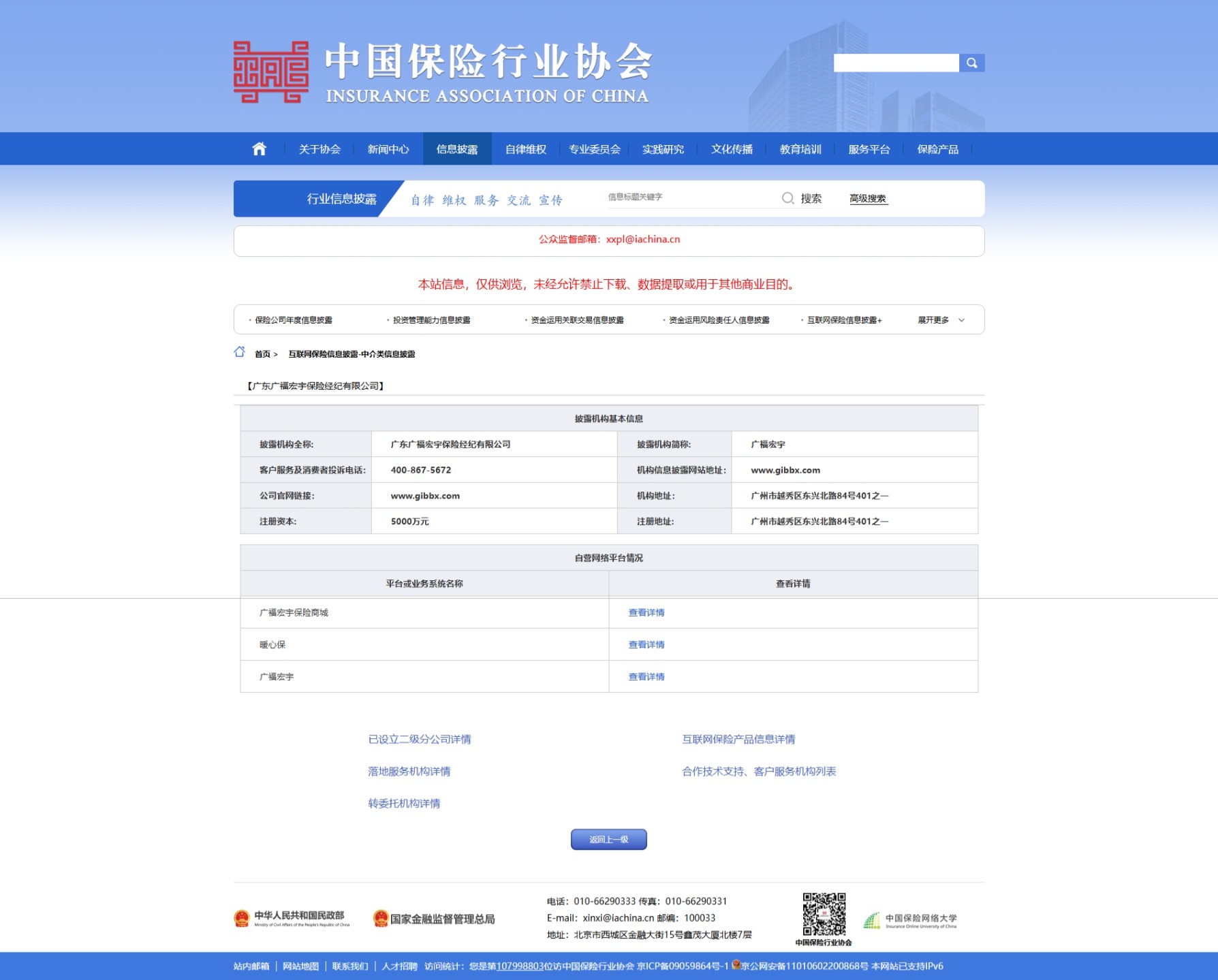Click the visitor count 107998803

[x=520, y=966]
